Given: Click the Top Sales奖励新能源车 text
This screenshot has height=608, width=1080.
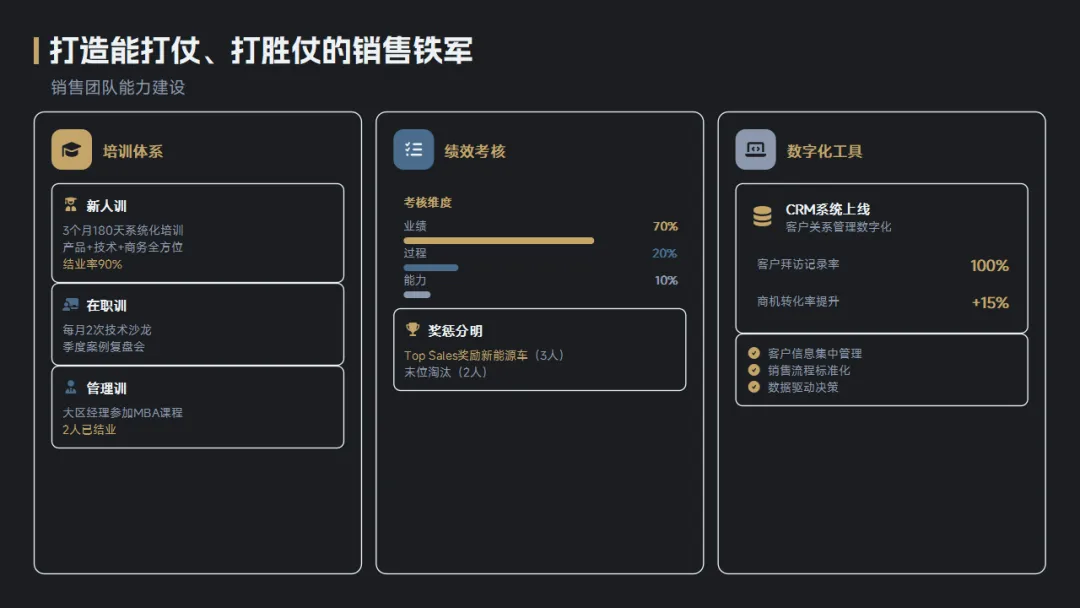Looking at the screenshot, I should click(465, 355).
